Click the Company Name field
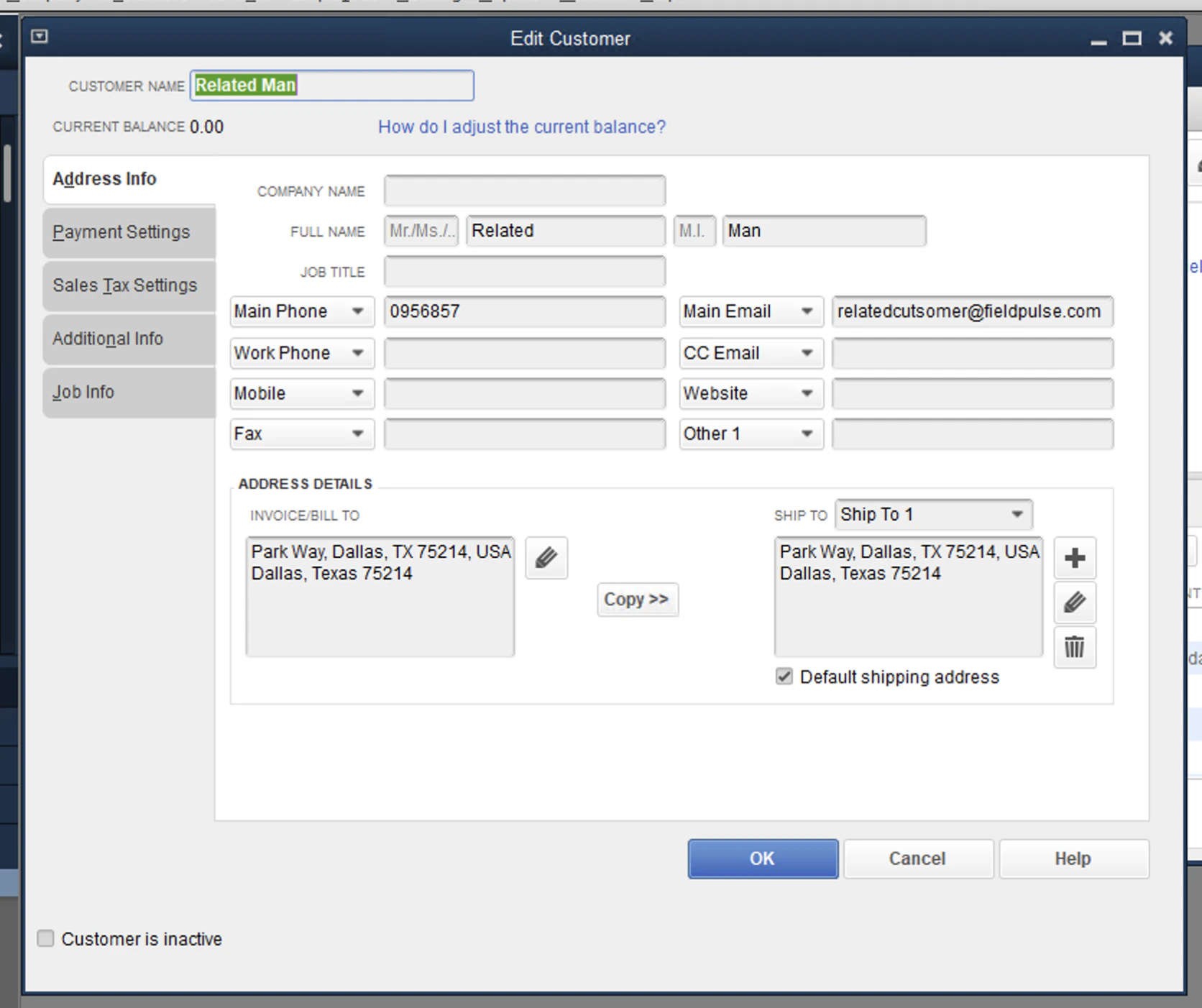This screenshot has height=1008, width=1202. pos(525,191)
